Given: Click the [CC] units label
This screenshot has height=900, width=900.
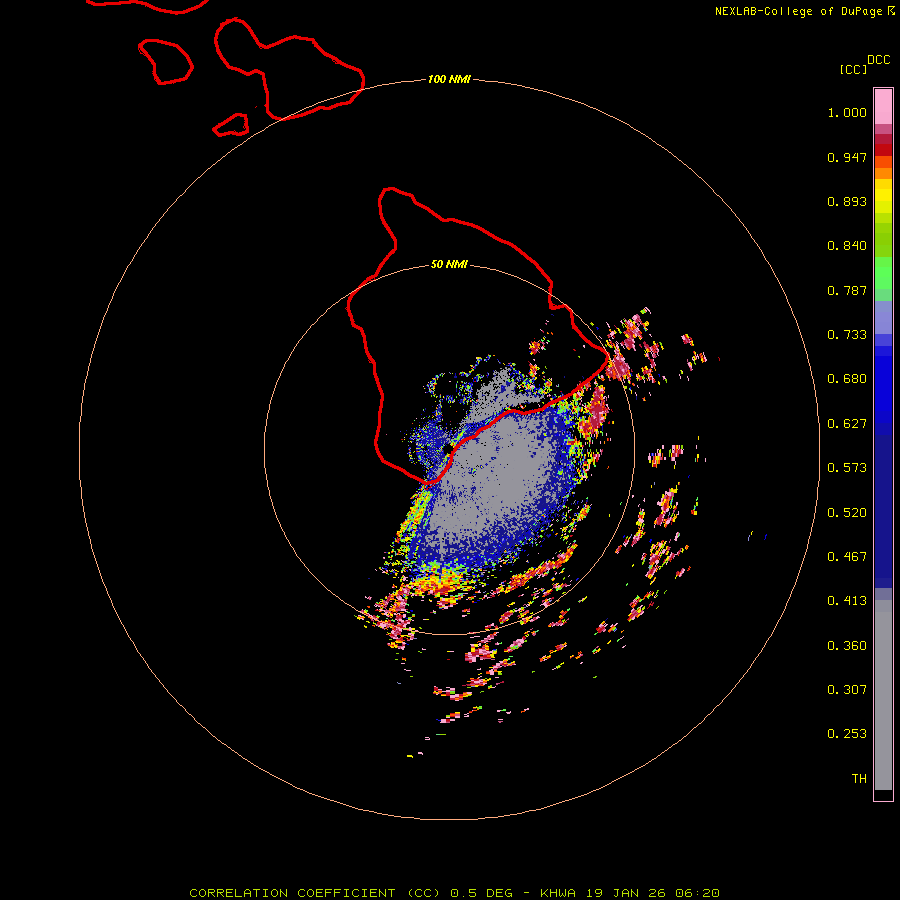Looking at the screenshot, I should (x=853, y=69).
